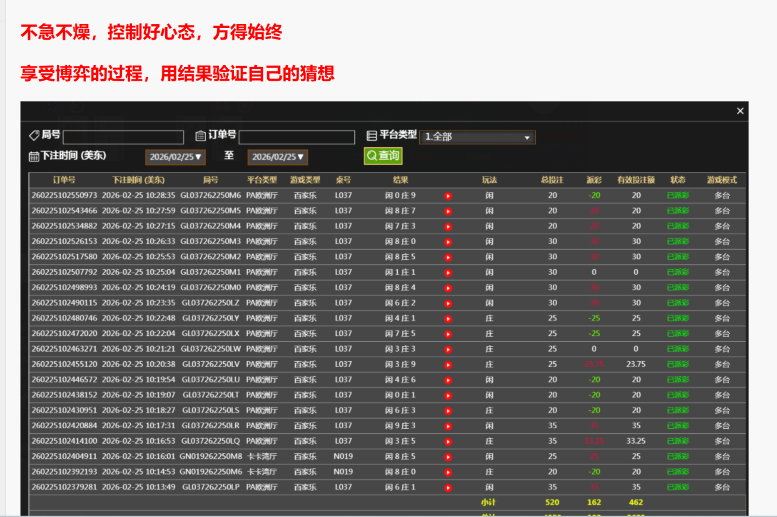The width and height of the screenshot is (777, 517).
Task: Click the 游戏模式 column header
Action: tap(722, 180)
